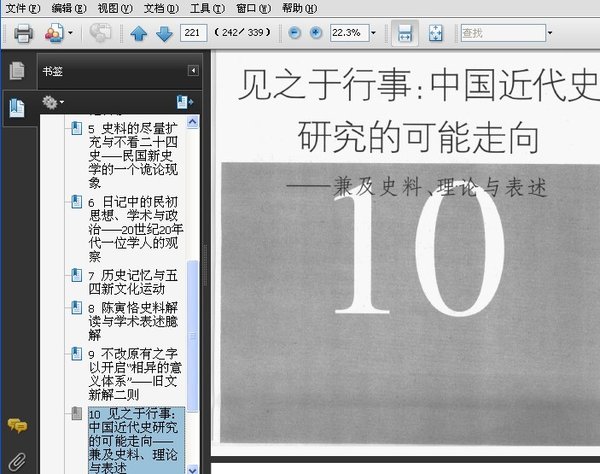
Task: Click the bookmark icon beside item 6
Action: pos(77,202)
